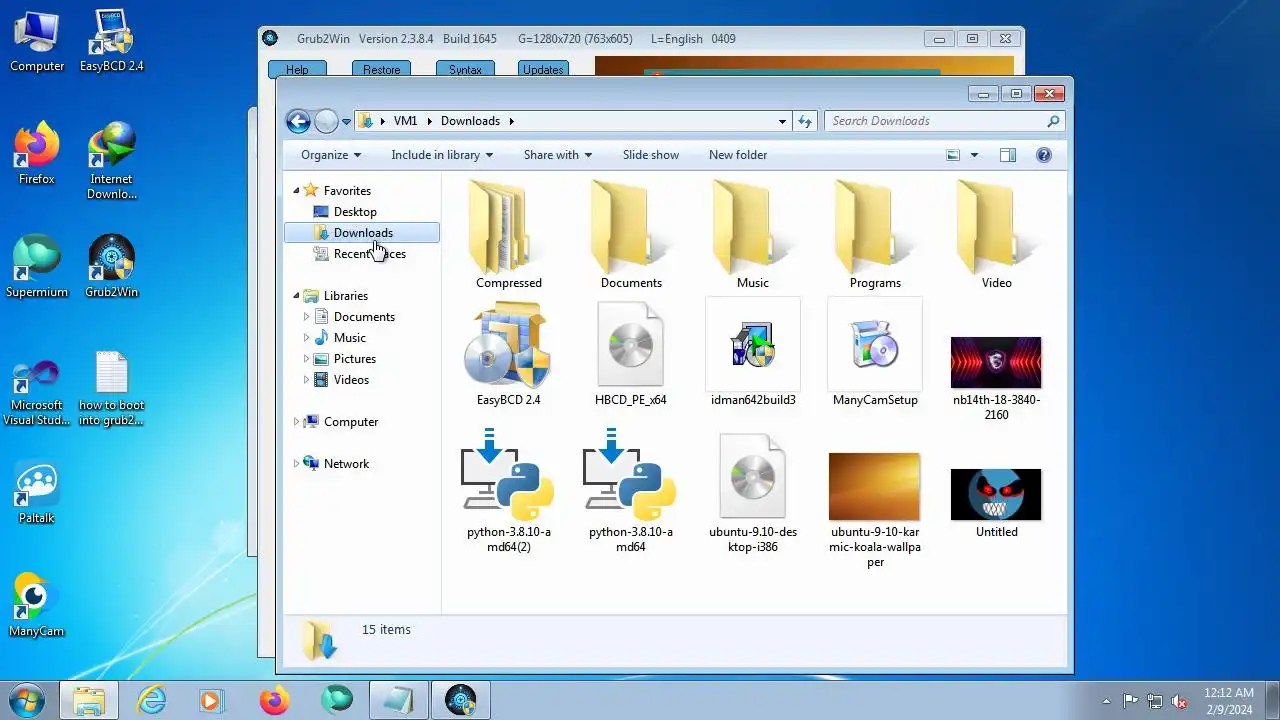Select Pictures library in sidebar
1280x720 pixels.
click(x=354, y=359)
